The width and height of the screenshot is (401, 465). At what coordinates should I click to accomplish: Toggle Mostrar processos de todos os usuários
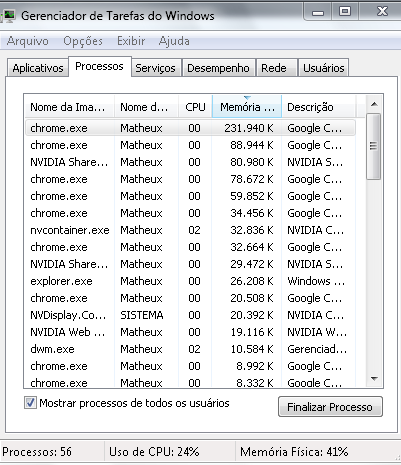tap(30, 403)
